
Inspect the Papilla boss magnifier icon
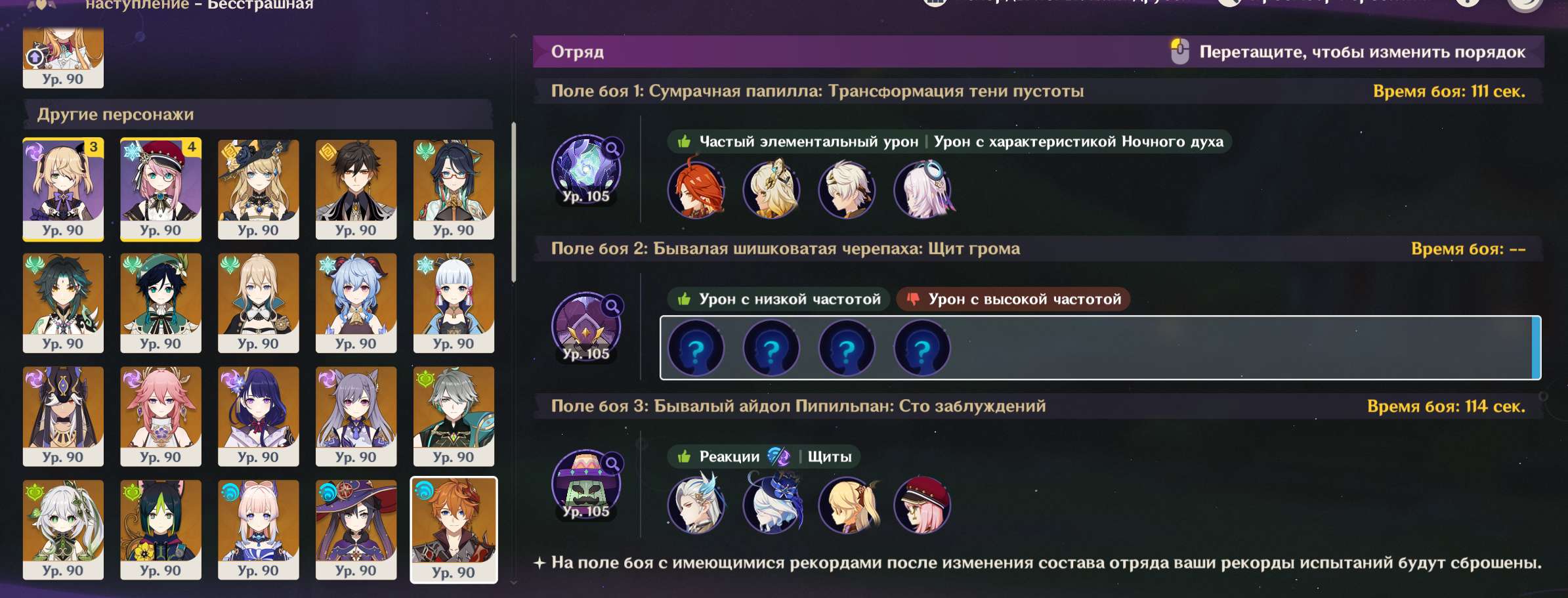[612, 148]
